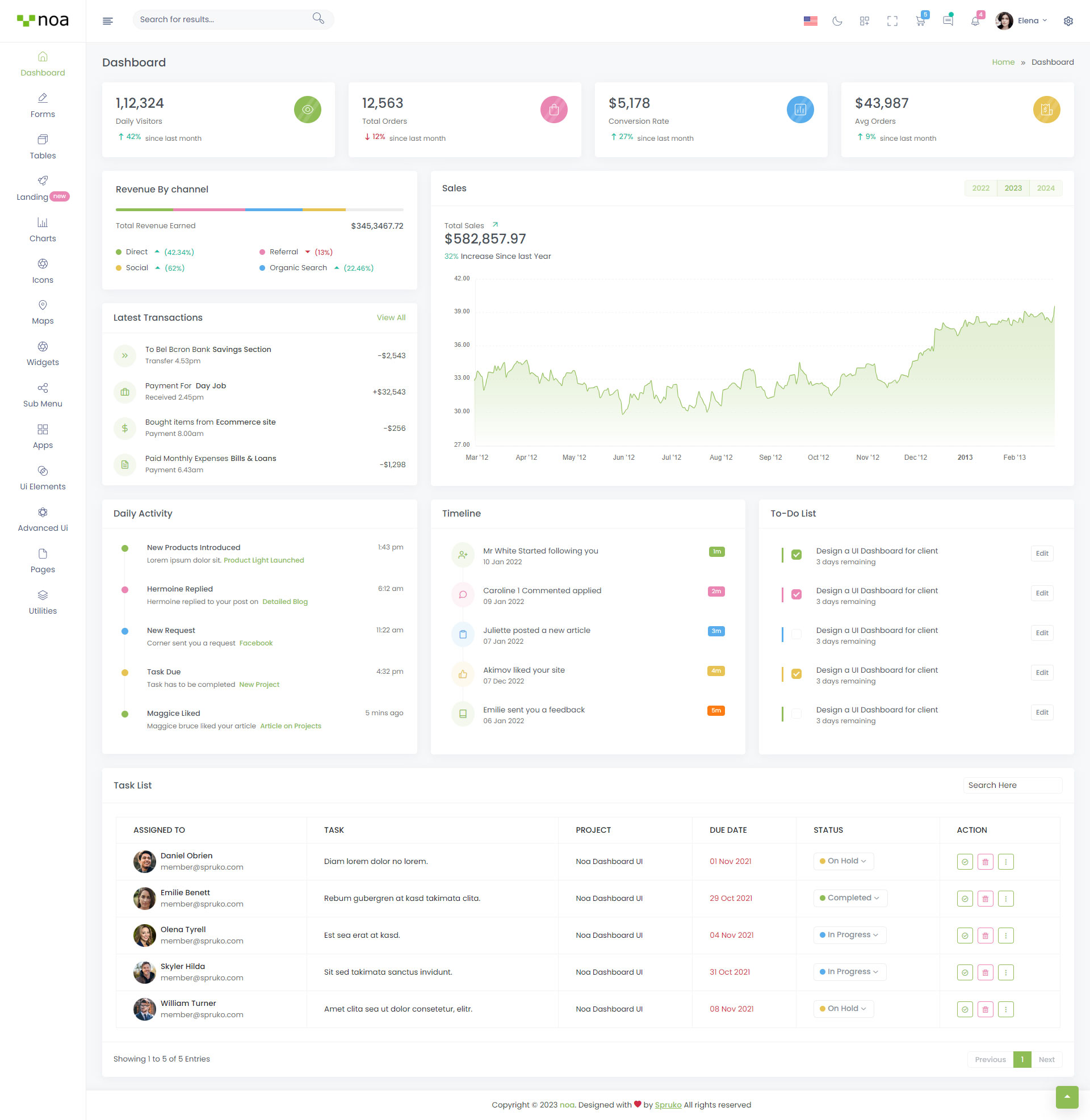Open the shopping cart icon
1090x1120 pixels.
[920, 21]
